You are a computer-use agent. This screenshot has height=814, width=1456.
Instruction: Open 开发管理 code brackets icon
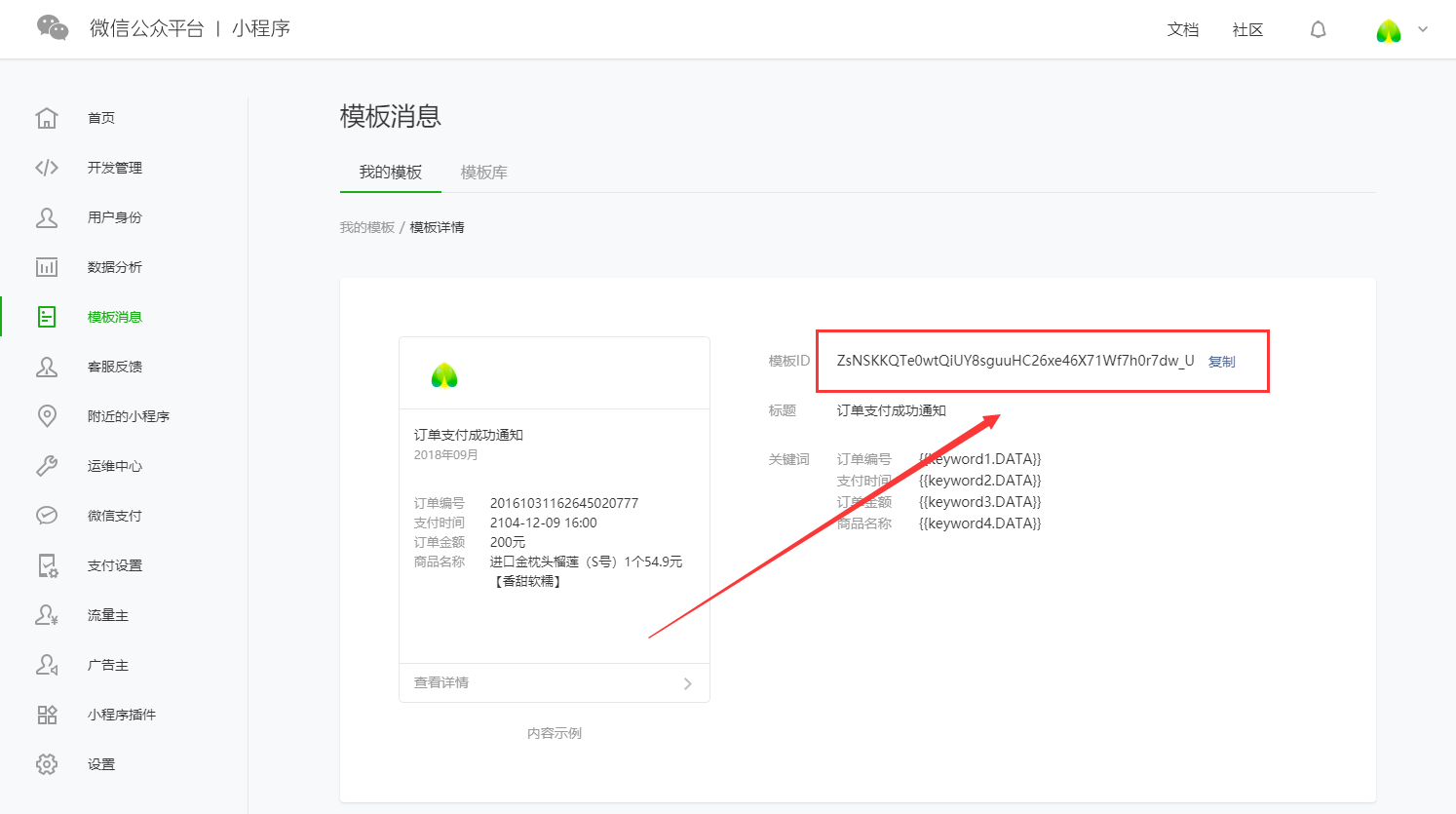47,168
